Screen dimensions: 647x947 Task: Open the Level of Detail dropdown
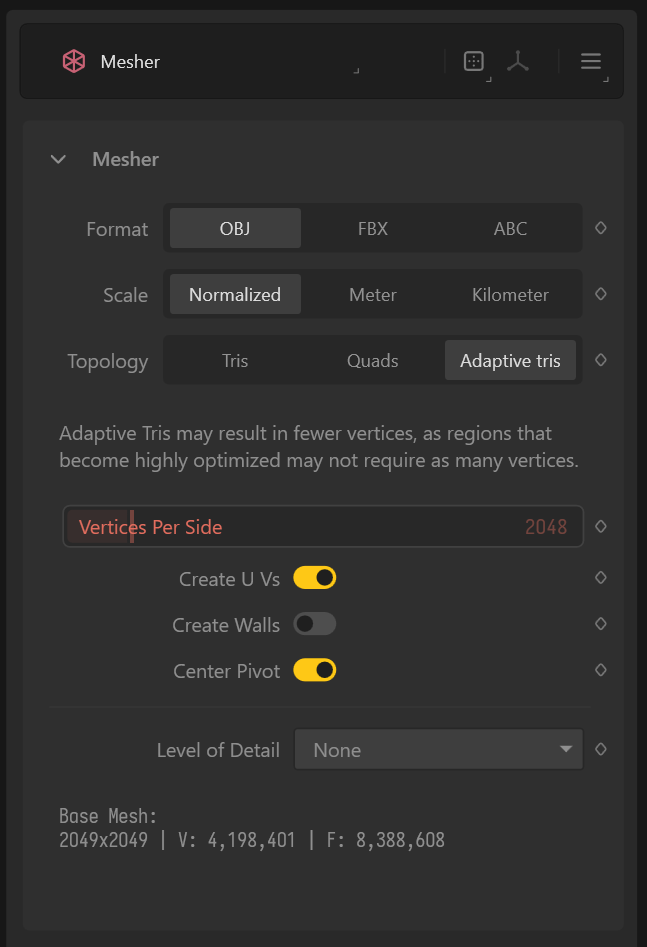(x=438, y=749)
